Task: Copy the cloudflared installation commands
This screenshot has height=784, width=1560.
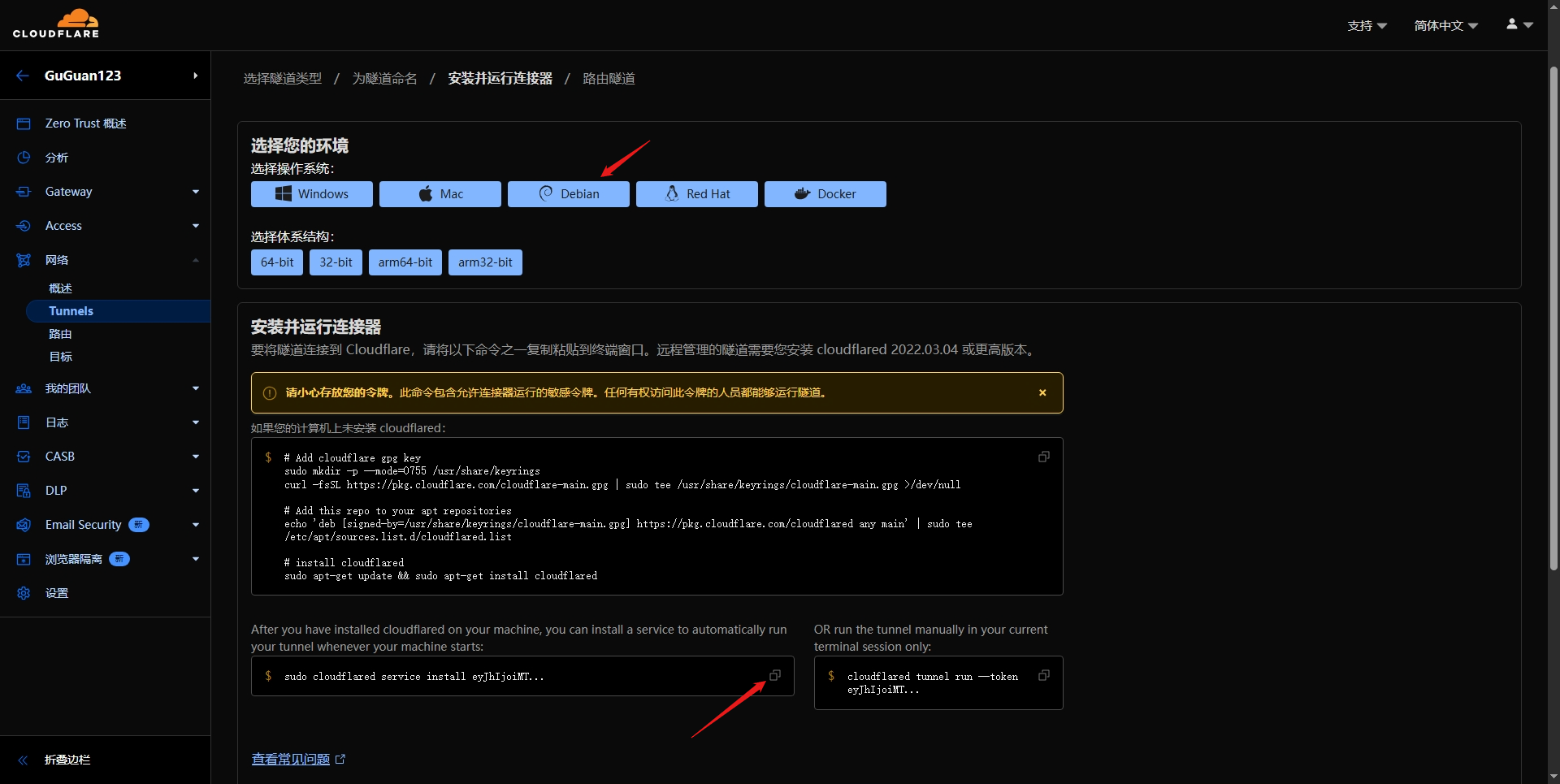Action: click(1044, 457)
